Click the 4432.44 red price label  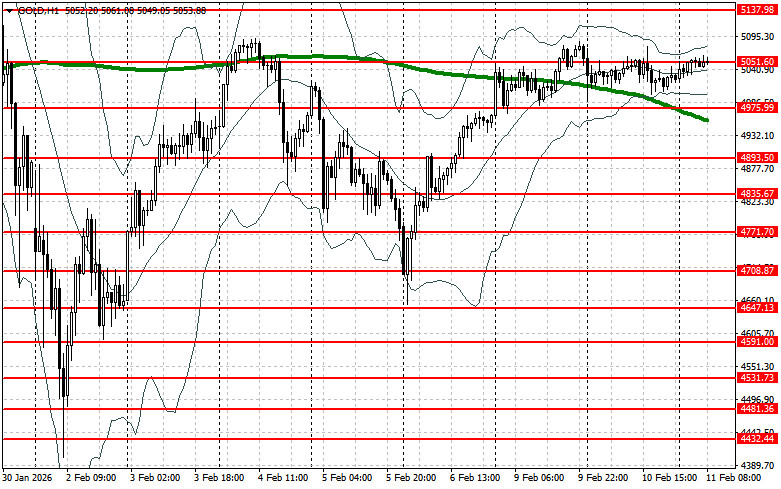click(757, 439)
